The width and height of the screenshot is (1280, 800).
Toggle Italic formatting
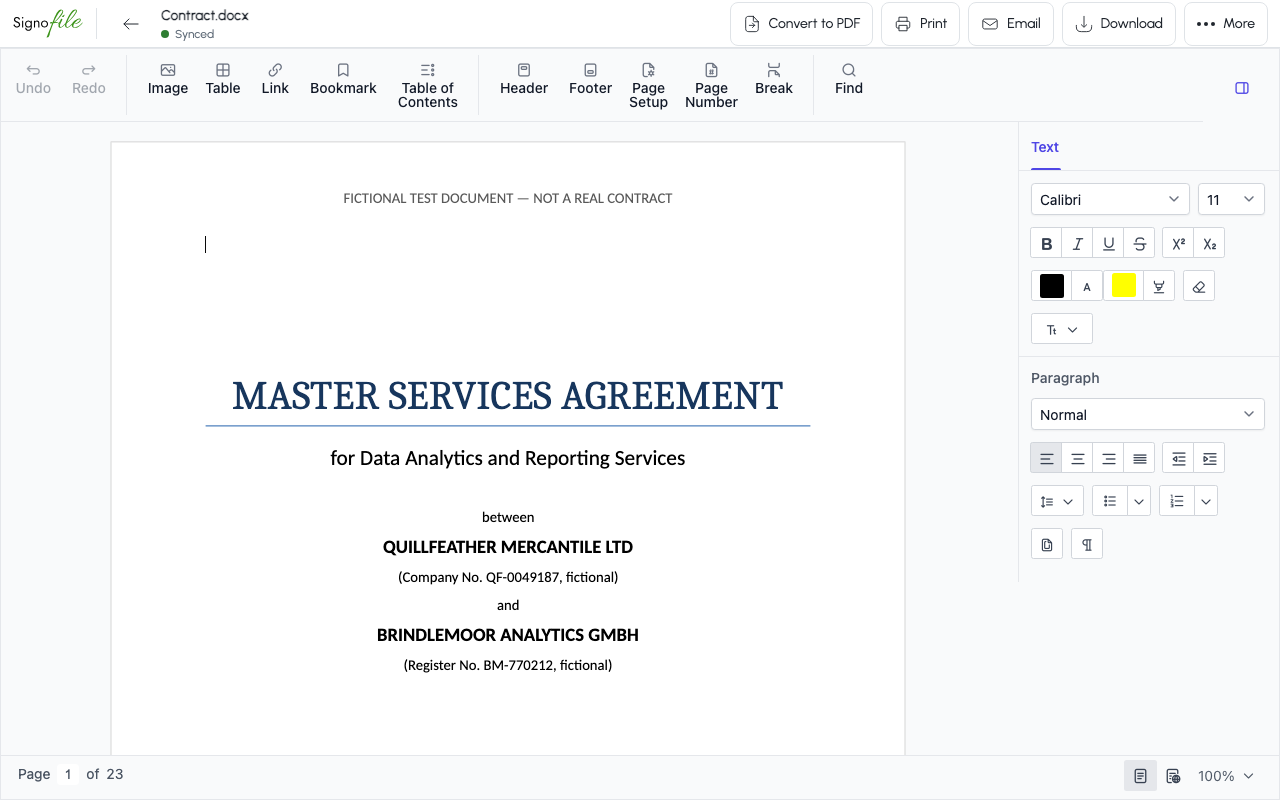[1077, 243]
